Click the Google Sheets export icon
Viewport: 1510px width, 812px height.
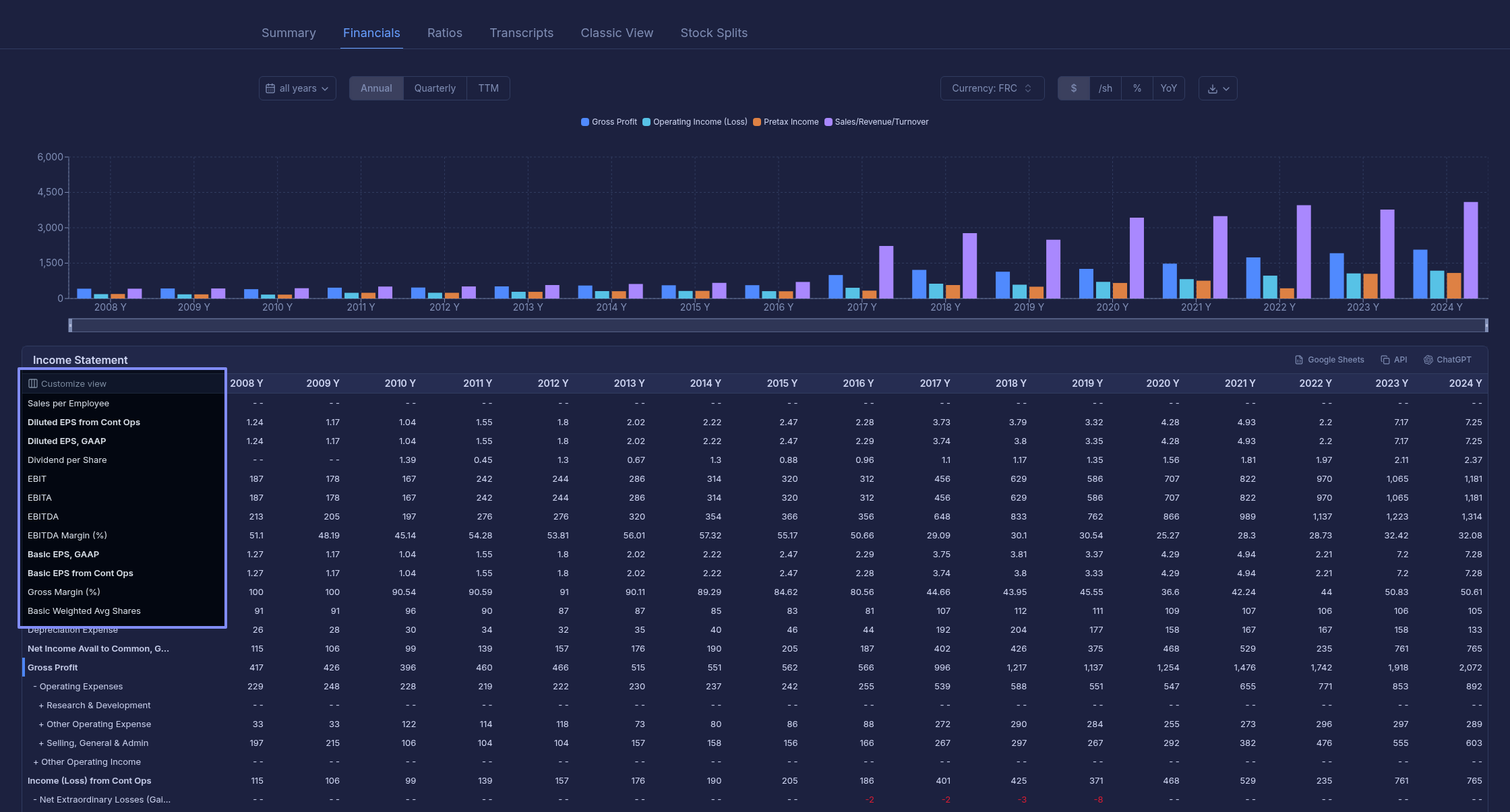tap(1299, 360)
